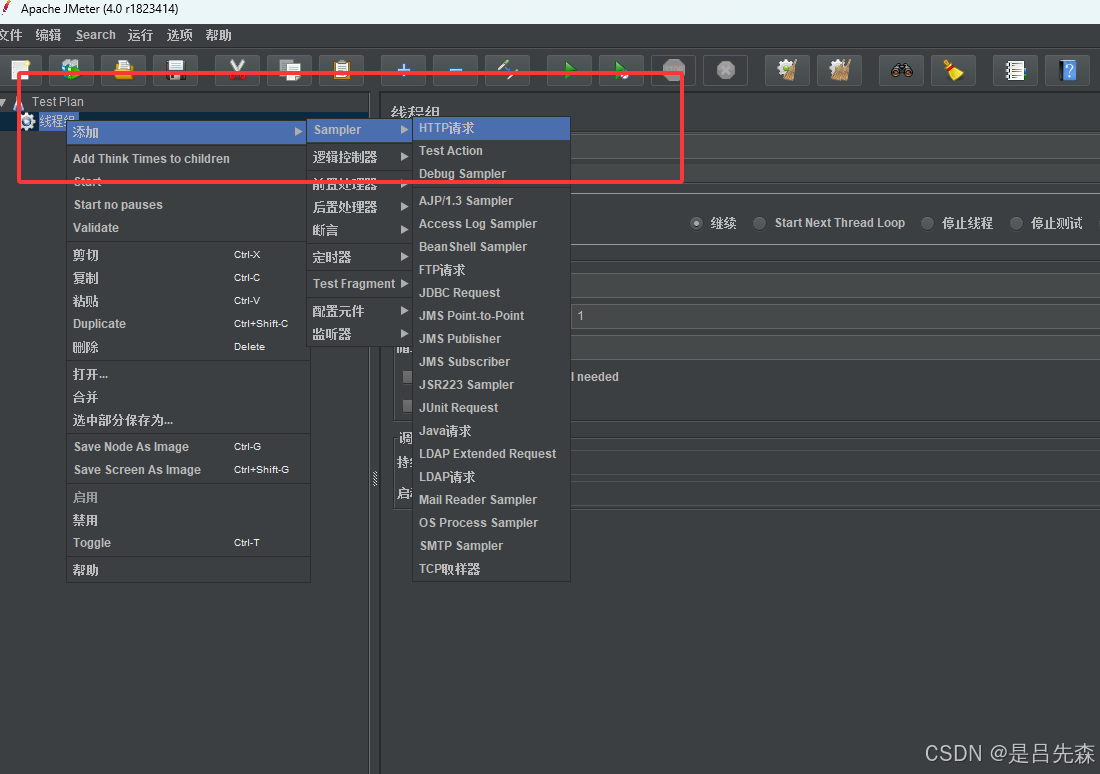Click Save Node As Image
1100x774 pixels.
pos(188,447)
